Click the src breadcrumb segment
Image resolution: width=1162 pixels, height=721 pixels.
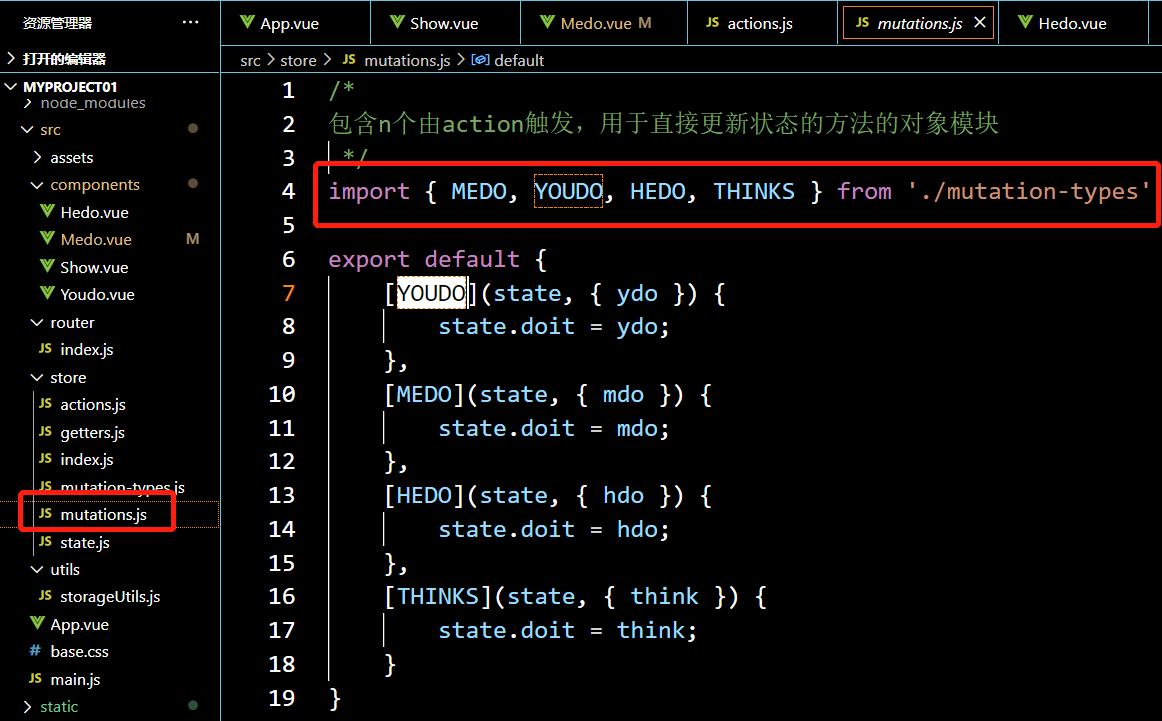(x=250, y=60)
